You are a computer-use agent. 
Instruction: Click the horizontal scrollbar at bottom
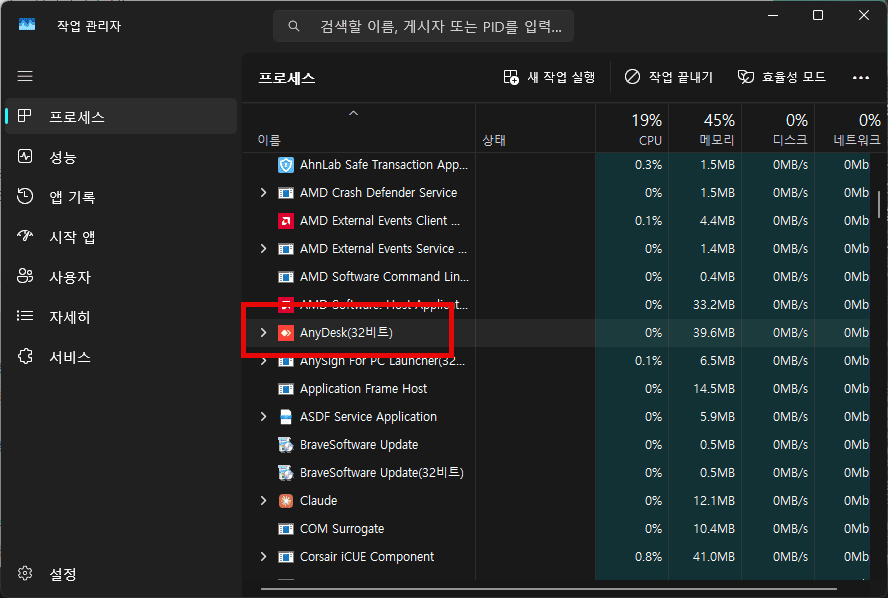tap(548, 588)
